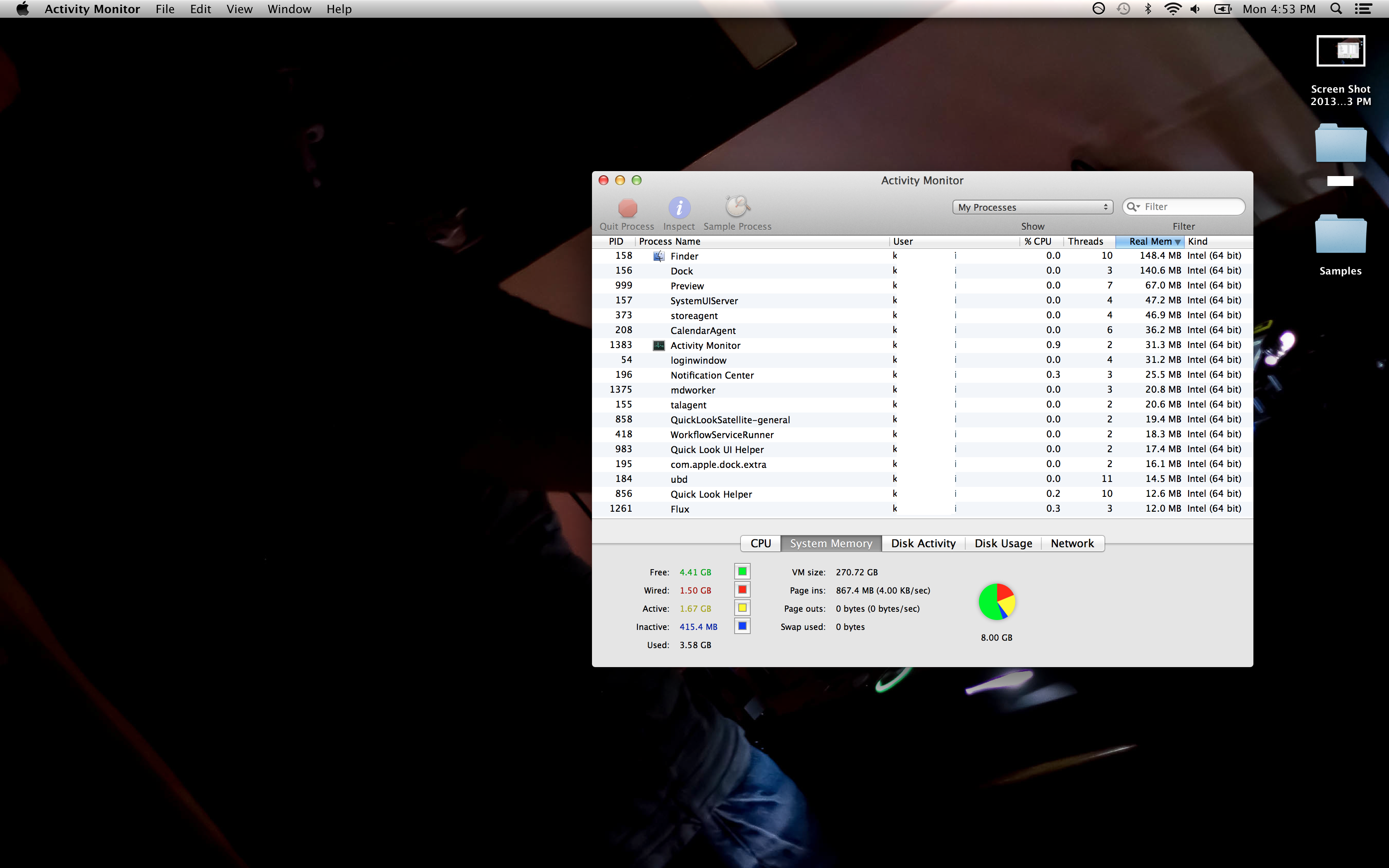1389x868 pixels.
Task: Sort by the Threads column header
Action: point(1089,242)
